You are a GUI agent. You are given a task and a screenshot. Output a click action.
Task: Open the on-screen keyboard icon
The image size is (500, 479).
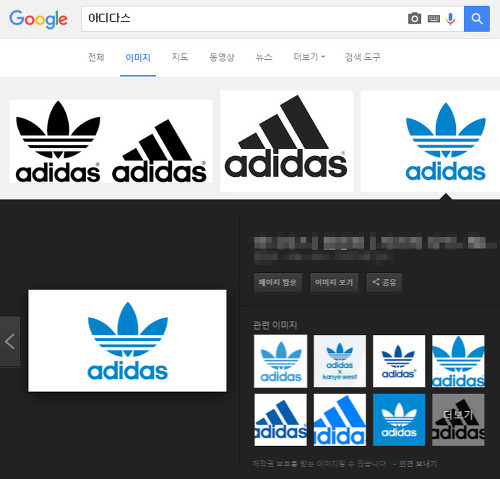[x=434, y=19]
